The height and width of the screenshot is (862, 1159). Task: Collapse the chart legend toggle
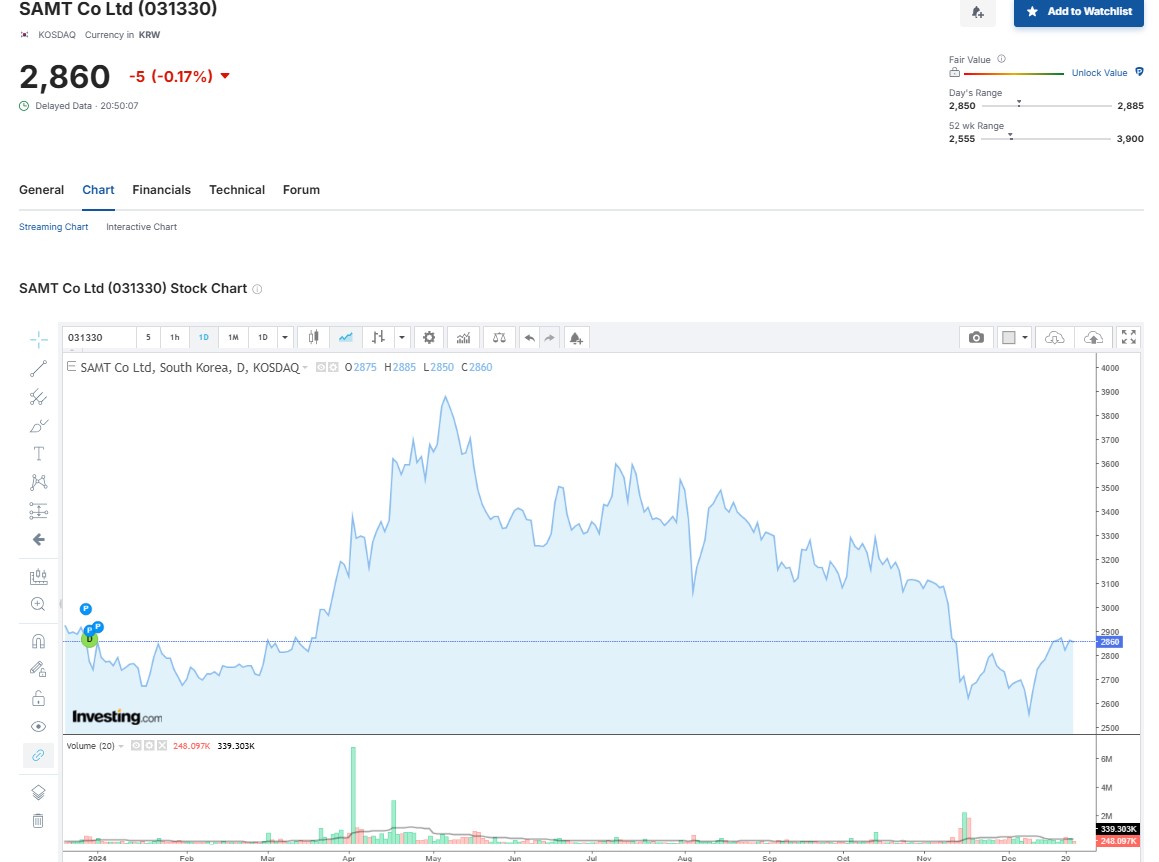(71, 366)
